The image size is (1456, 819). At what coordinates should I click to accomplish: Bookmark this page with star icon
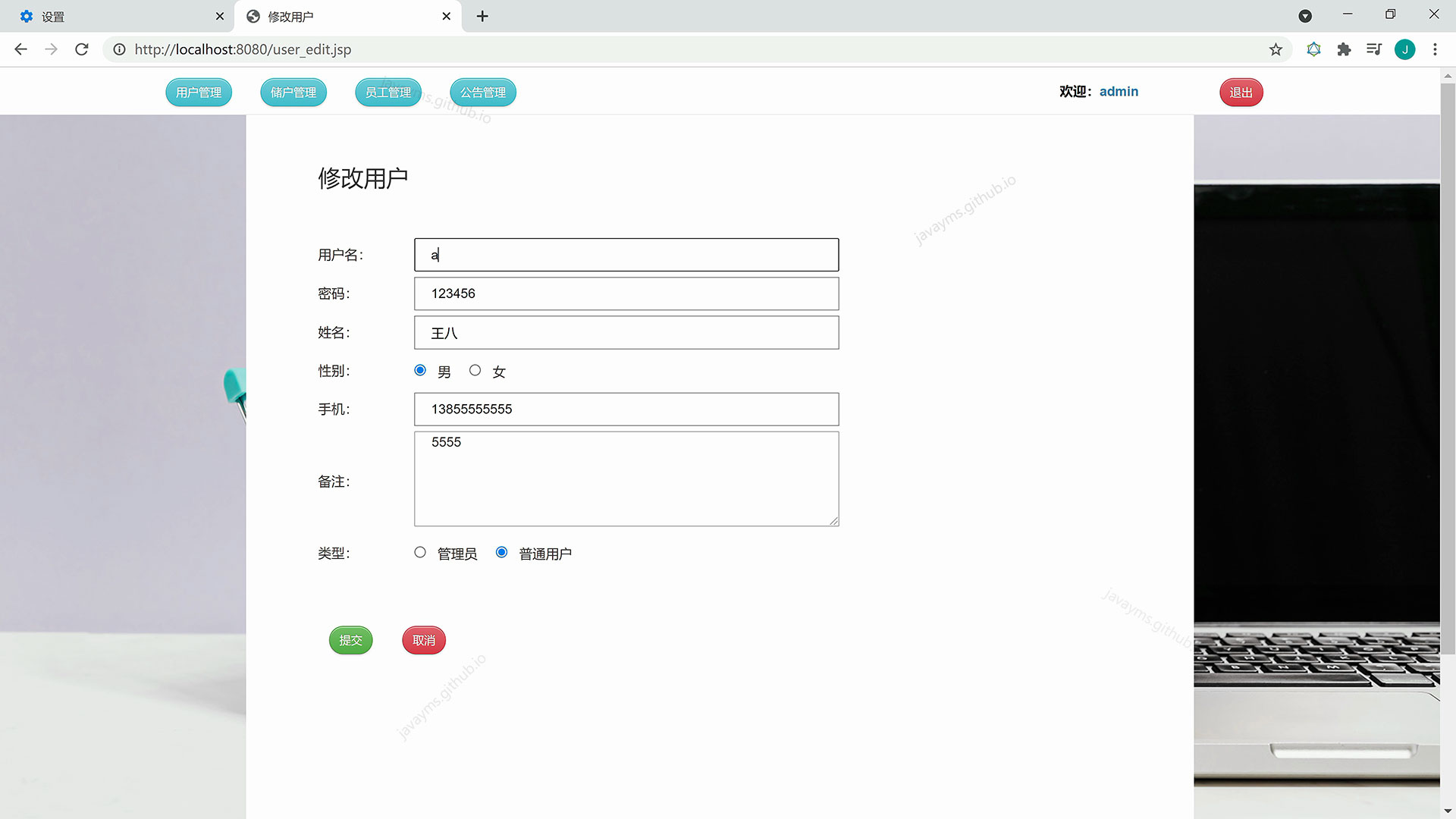point(1276,49)
